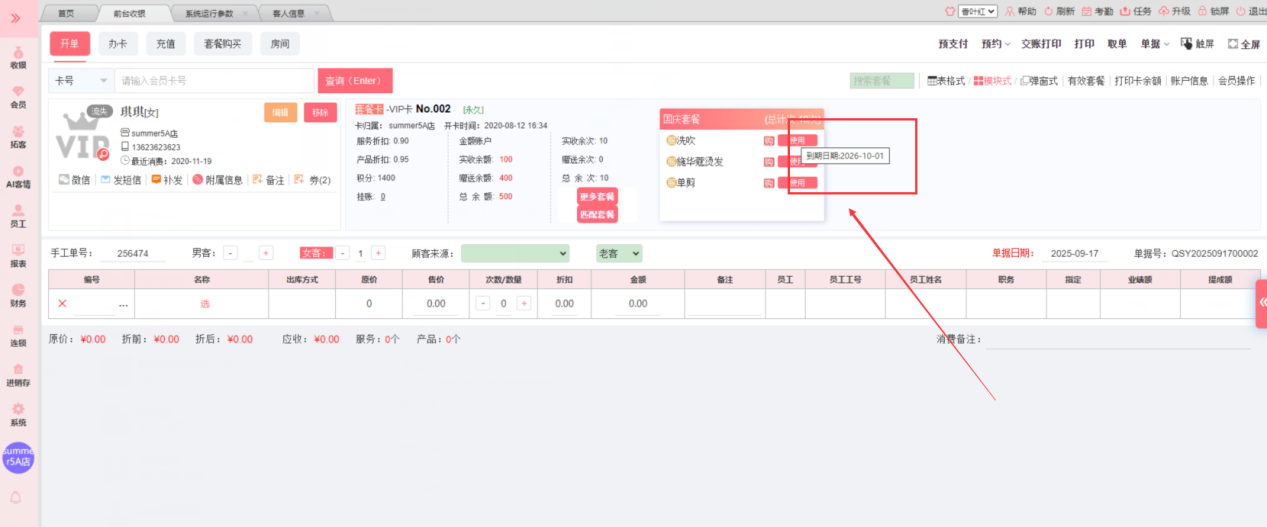
Task: Increase 女客 female guest count
Action: click(x=378, y=253)
